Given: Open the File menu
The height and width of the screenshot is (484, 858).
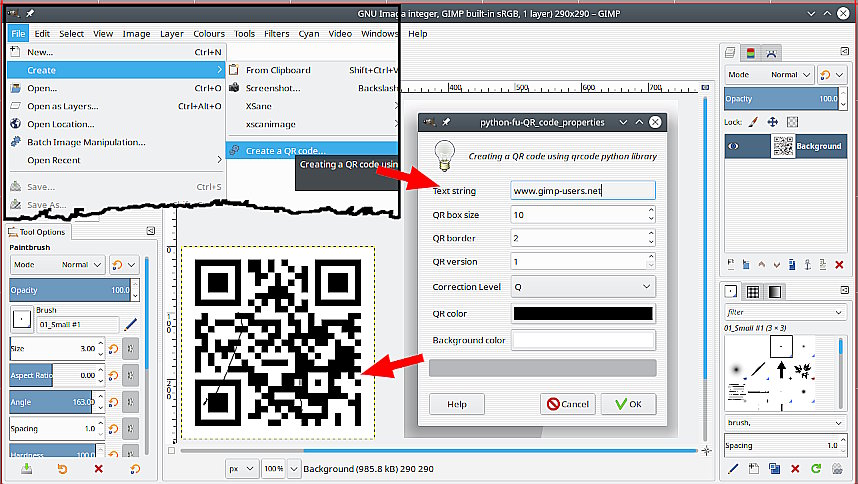Looking at the screenshot, I should [18, 33].
